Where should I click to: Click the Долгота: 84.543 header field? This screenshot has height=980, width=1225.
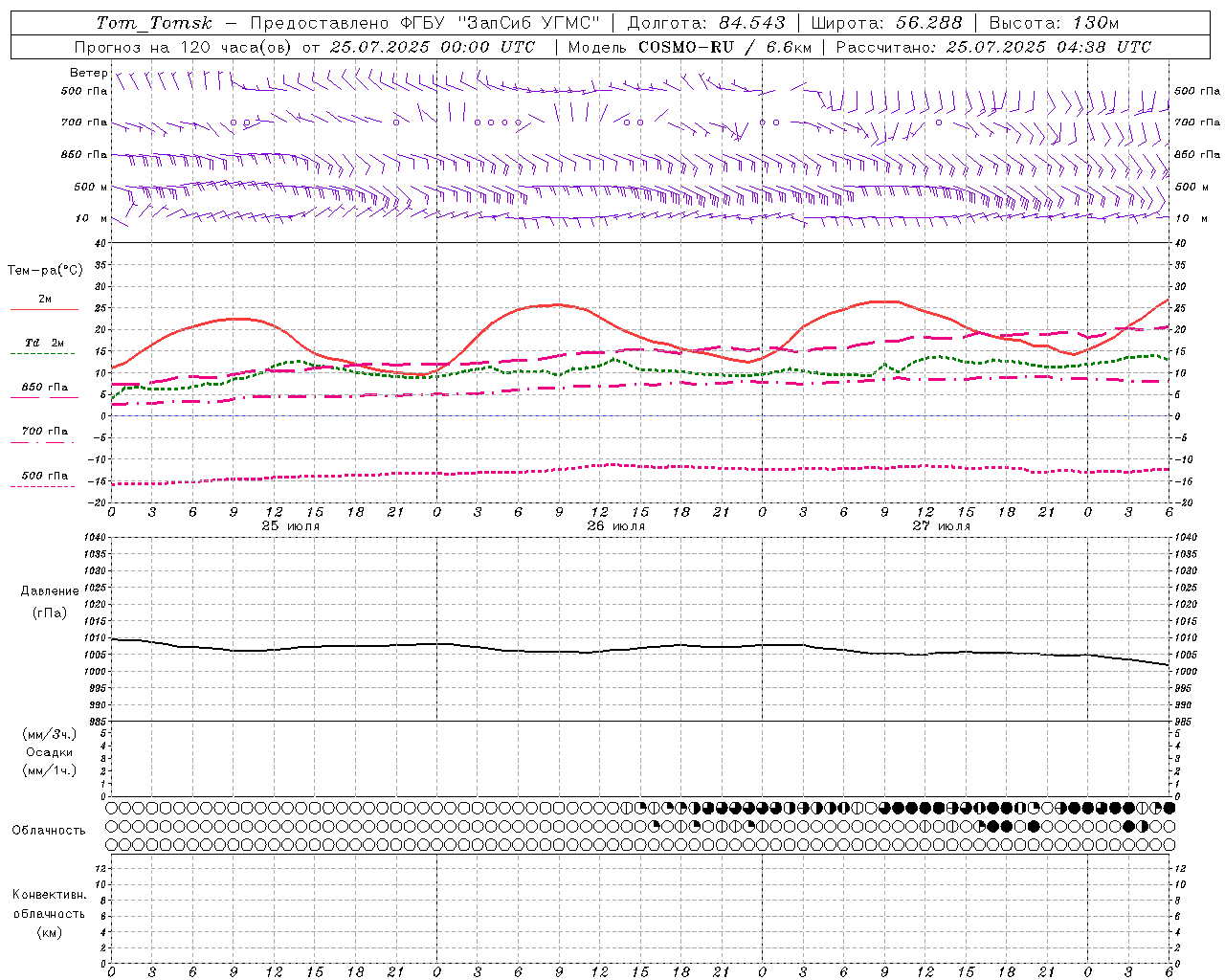click(x=706, y=23)
